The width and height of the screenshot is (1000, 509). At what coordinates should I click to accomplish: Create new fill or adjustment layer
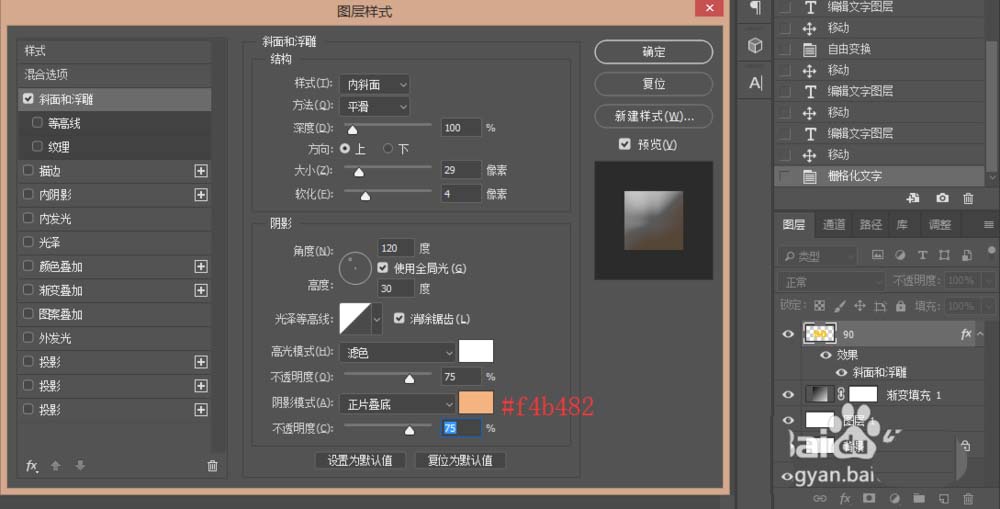click(894, 498)
